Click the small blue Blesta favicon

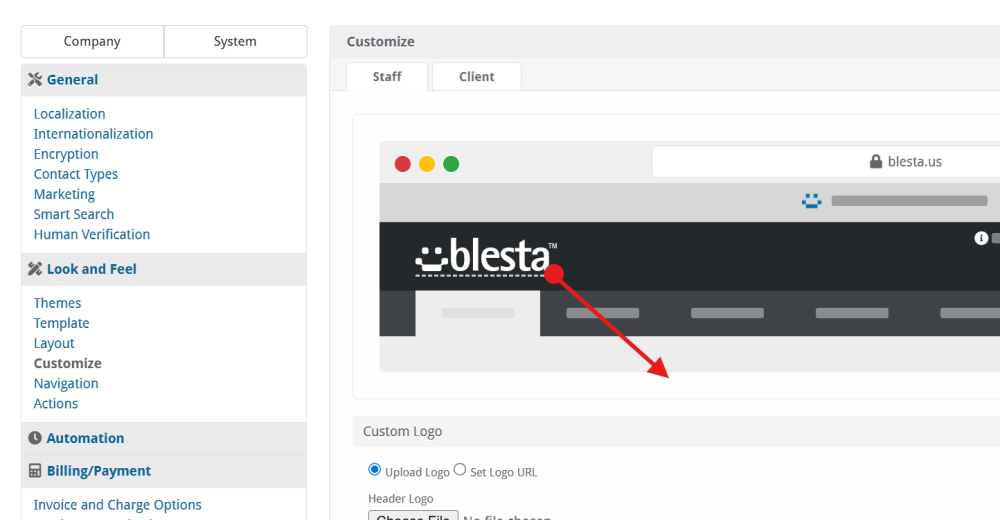click(811, 201)
